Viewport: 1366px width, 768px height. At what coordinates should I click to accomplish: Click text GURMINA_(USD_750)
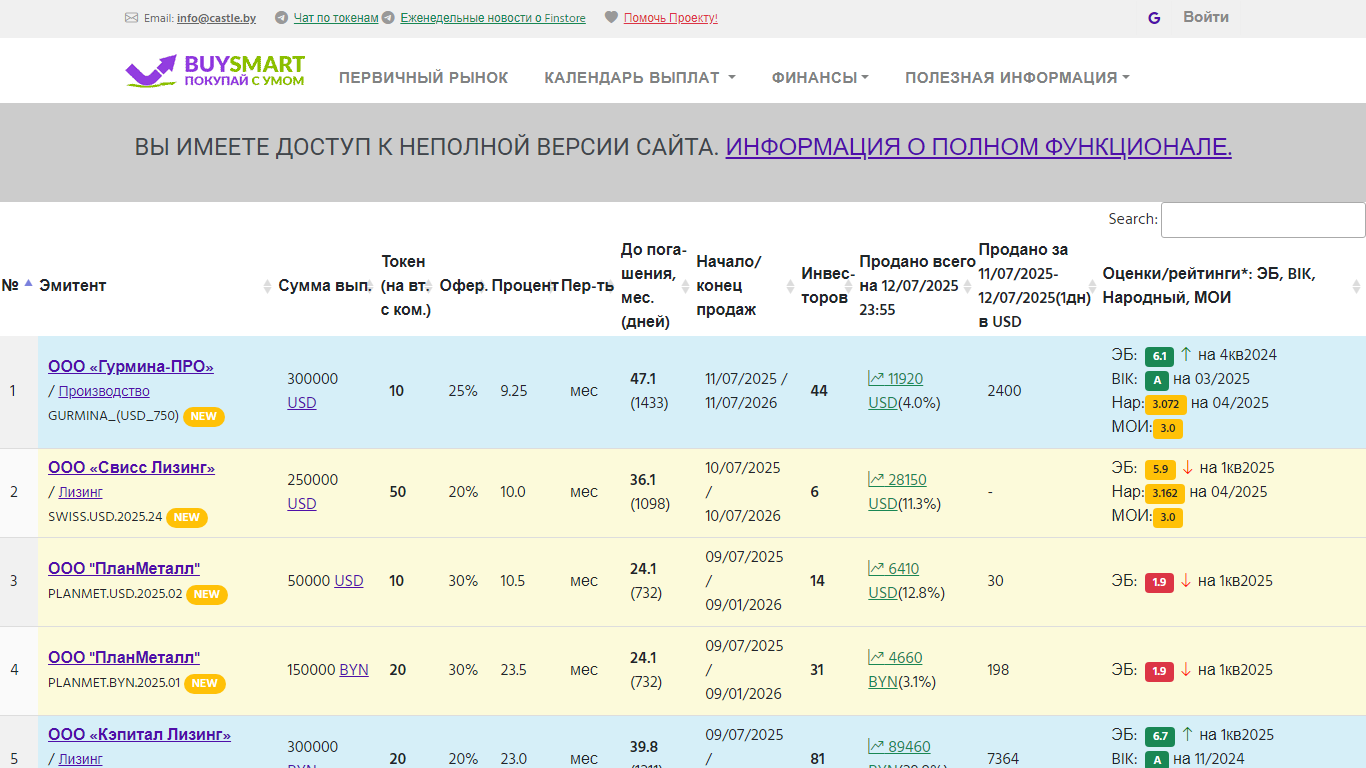(x=113, y=416)
